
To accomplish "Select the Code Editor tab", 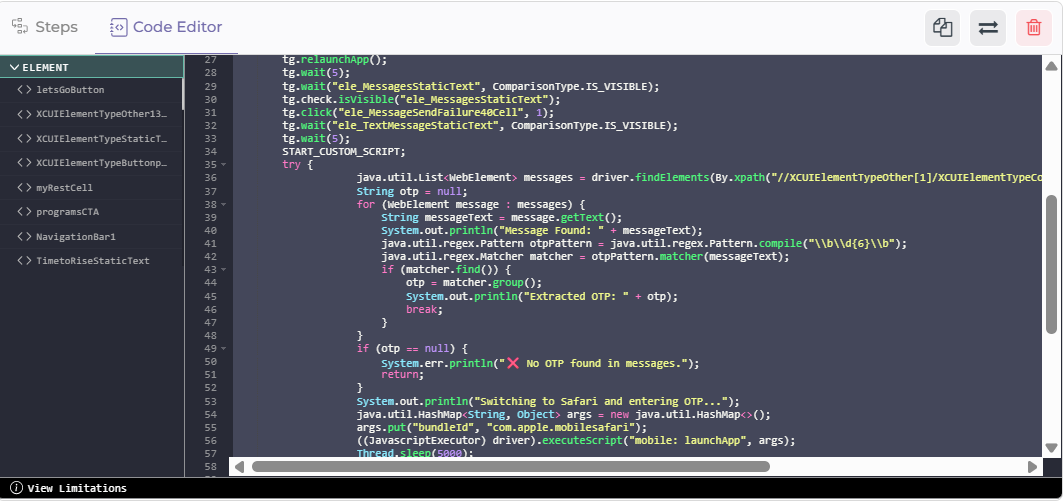I will [166, 27].
